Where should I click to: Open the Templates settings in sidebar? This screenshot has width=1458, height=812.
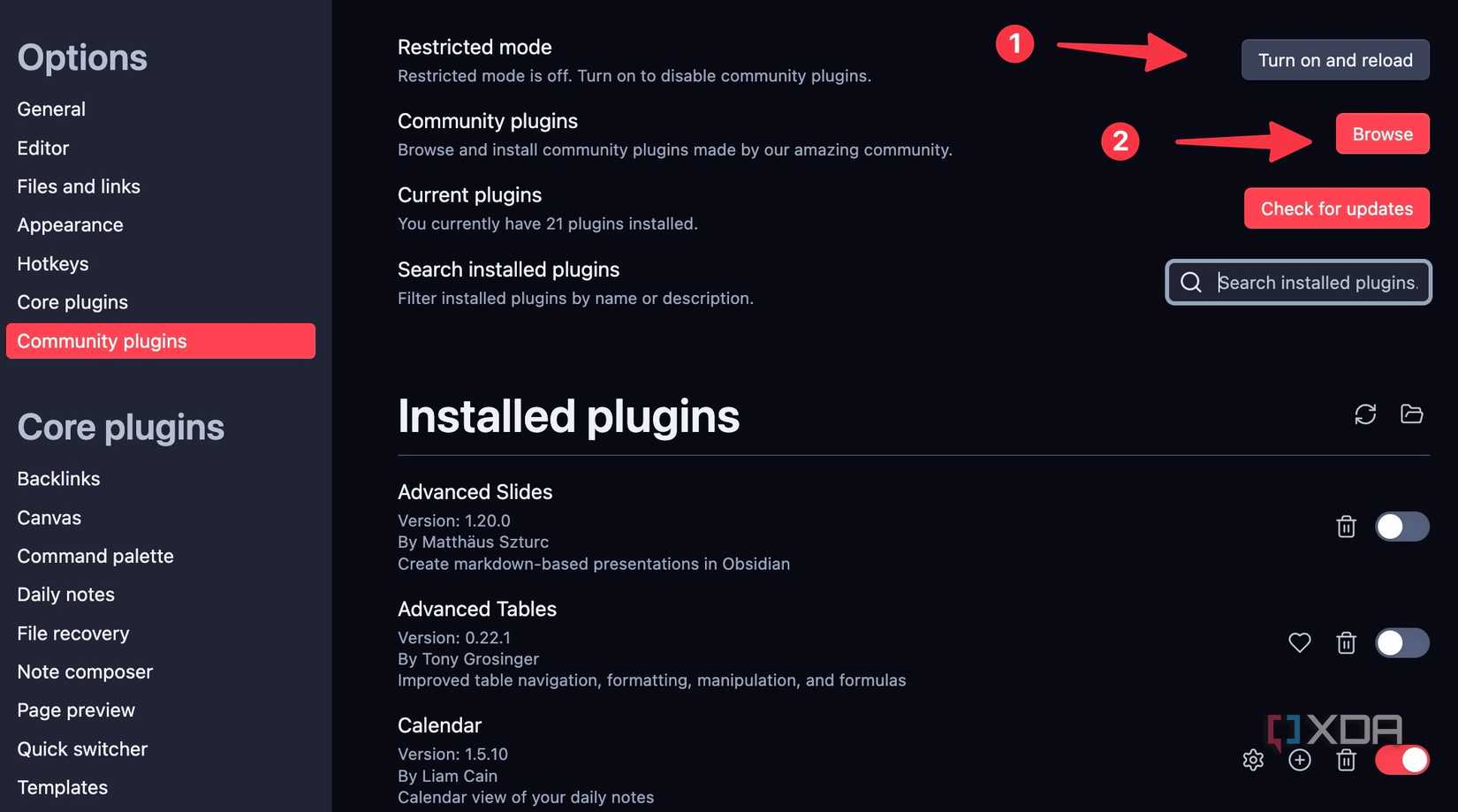[63, 787]
